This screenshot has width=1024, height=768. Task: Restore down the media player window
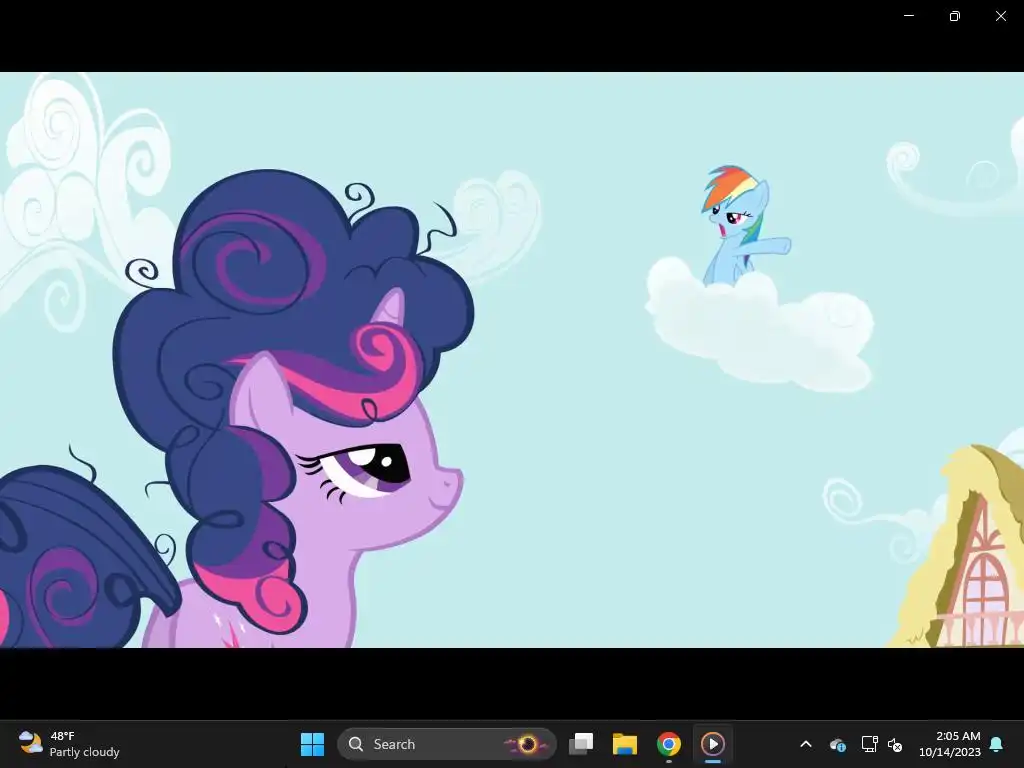click(x=954, y=16)
